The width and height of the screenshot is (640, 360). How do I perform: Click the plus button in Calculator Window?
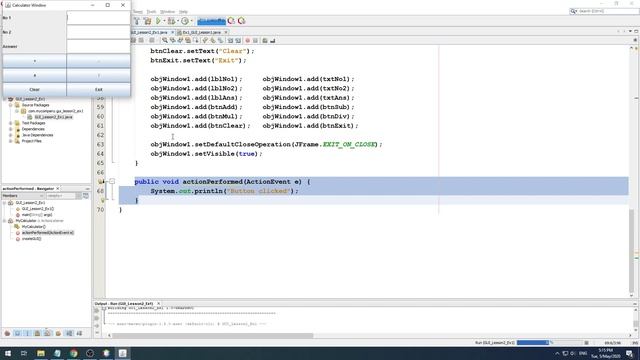(x=35, y=61)
